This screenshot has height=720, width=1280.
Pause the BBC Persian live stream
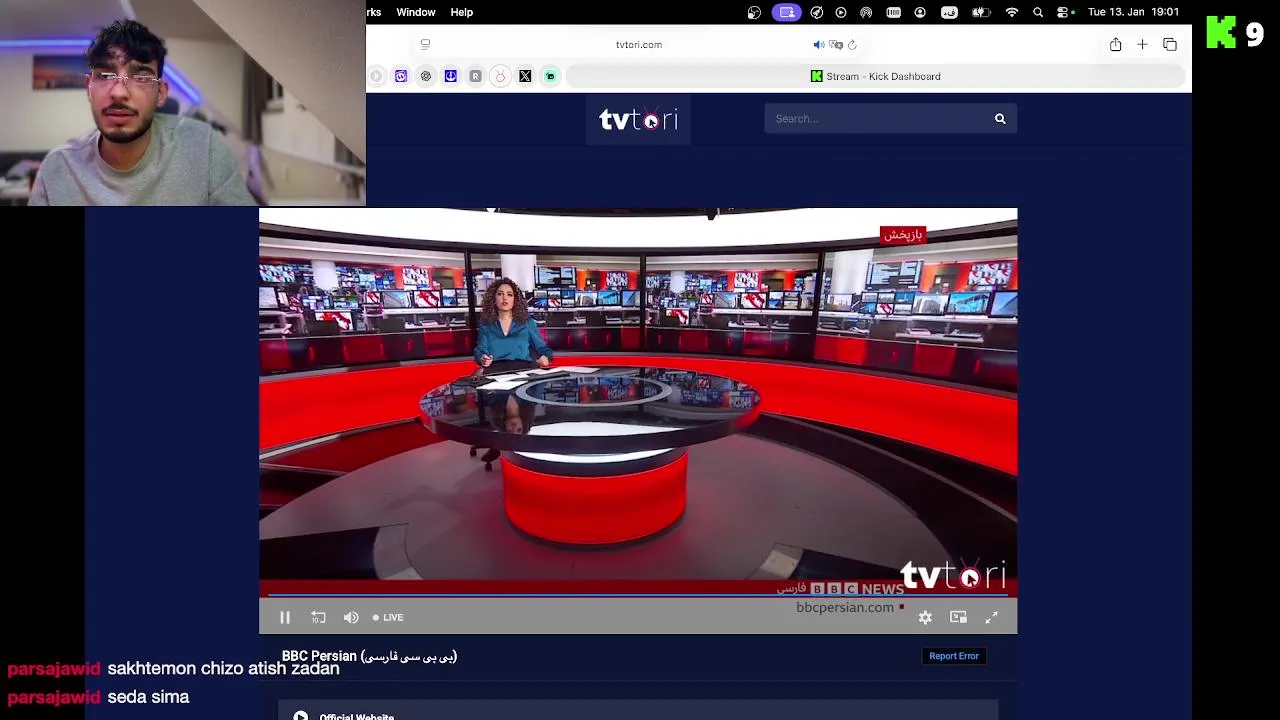pos(285,617)
